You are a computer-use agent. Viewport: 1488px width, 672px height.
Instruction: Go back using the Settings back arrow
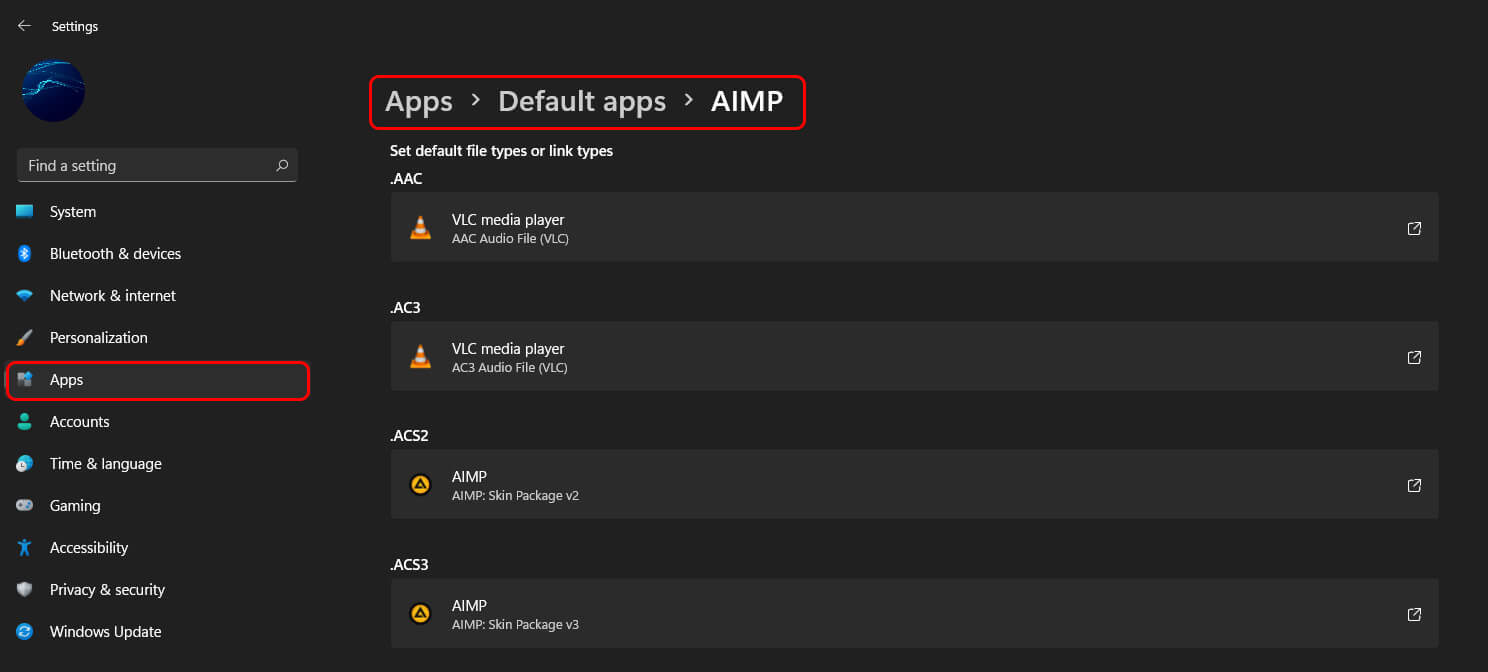point(24,26)
